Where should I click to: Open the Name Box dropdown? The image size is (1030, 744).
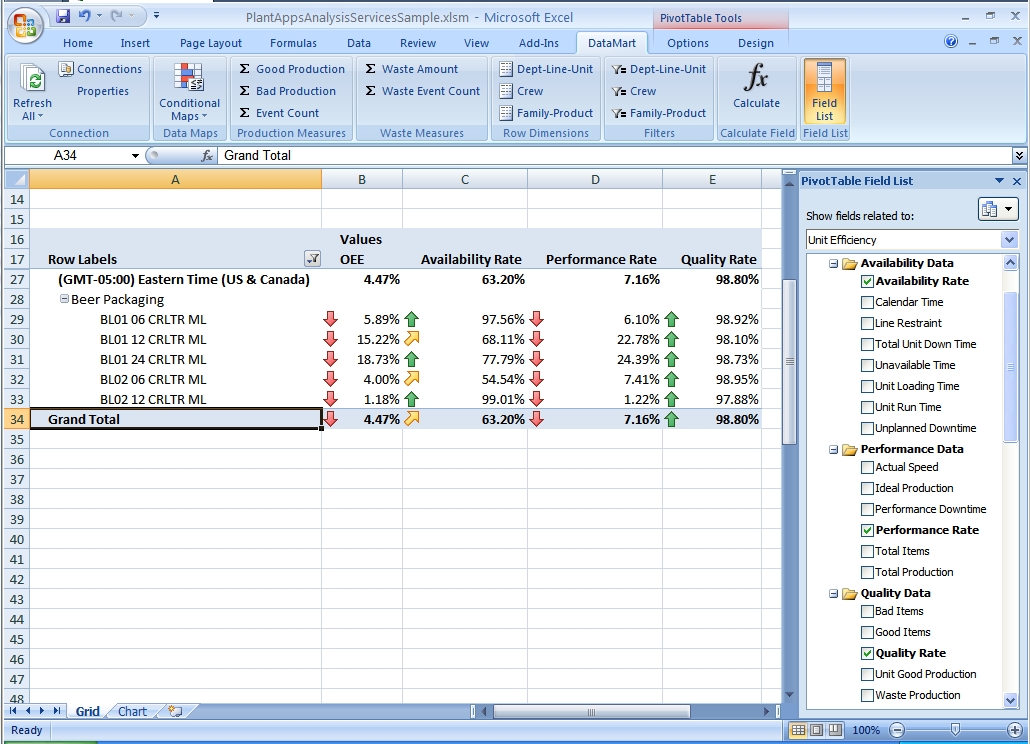pos(135,156)
